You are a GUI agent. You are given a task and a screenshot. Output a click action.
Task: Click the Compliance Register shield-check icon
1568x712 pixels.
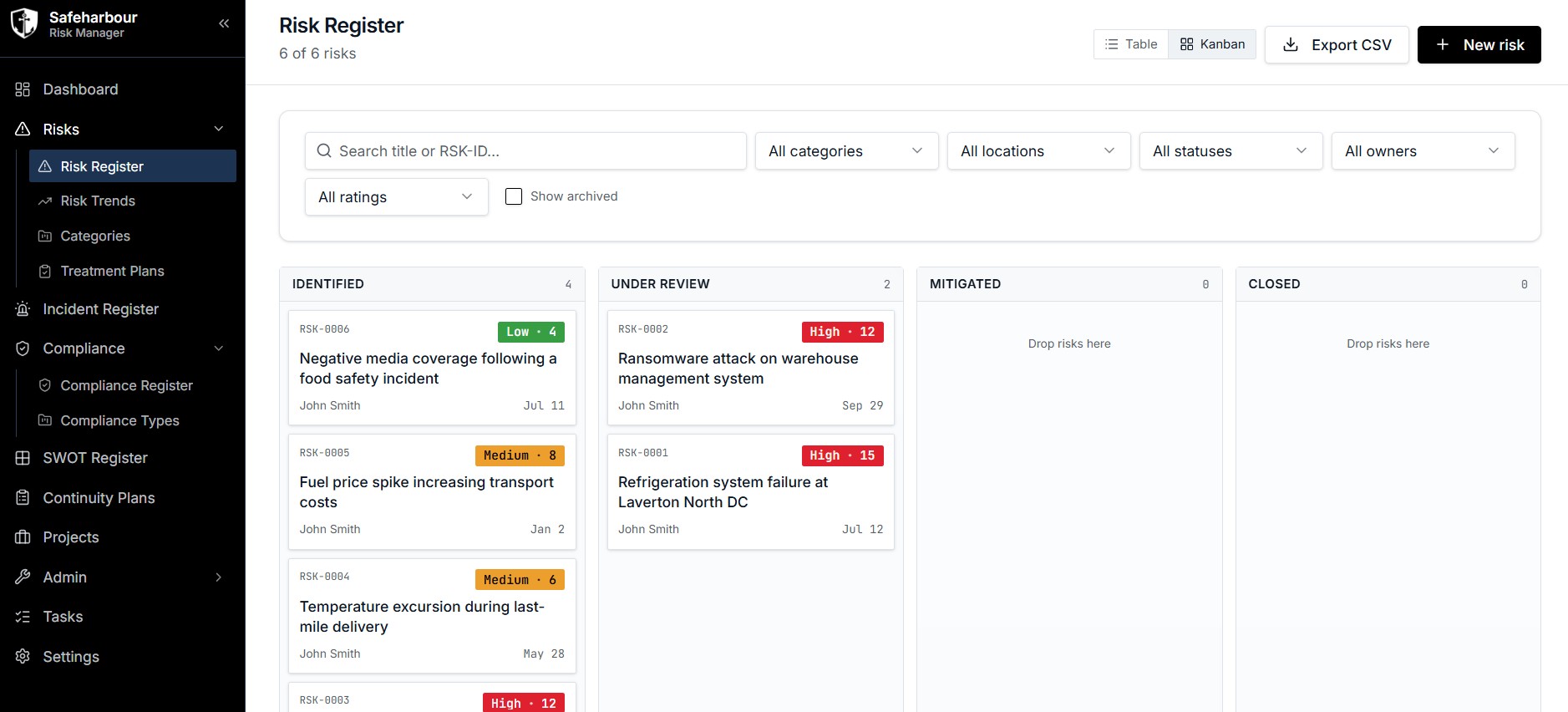pos(45,385)
